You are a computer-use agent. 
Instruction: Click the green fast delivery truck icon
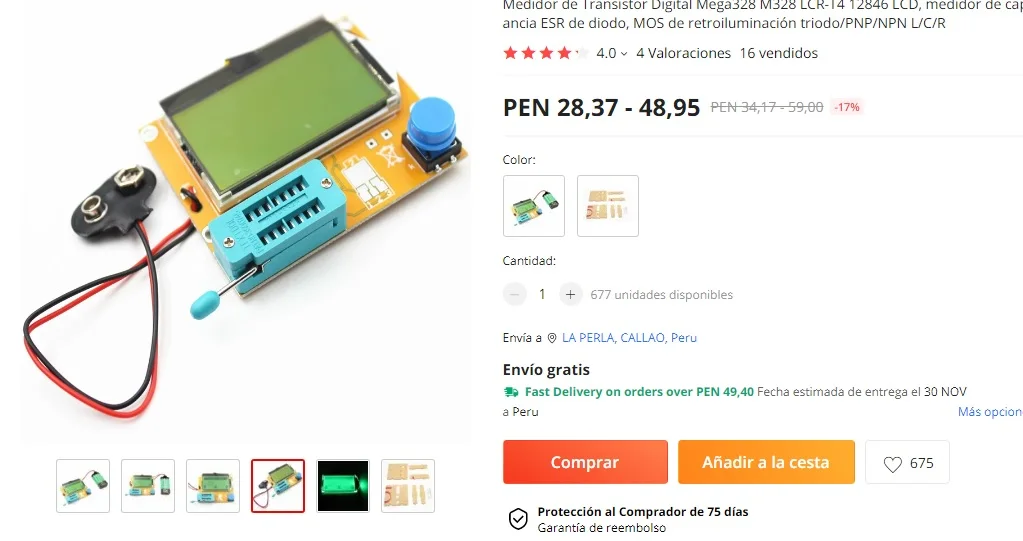pyautogui.click(x=510, y=392)
